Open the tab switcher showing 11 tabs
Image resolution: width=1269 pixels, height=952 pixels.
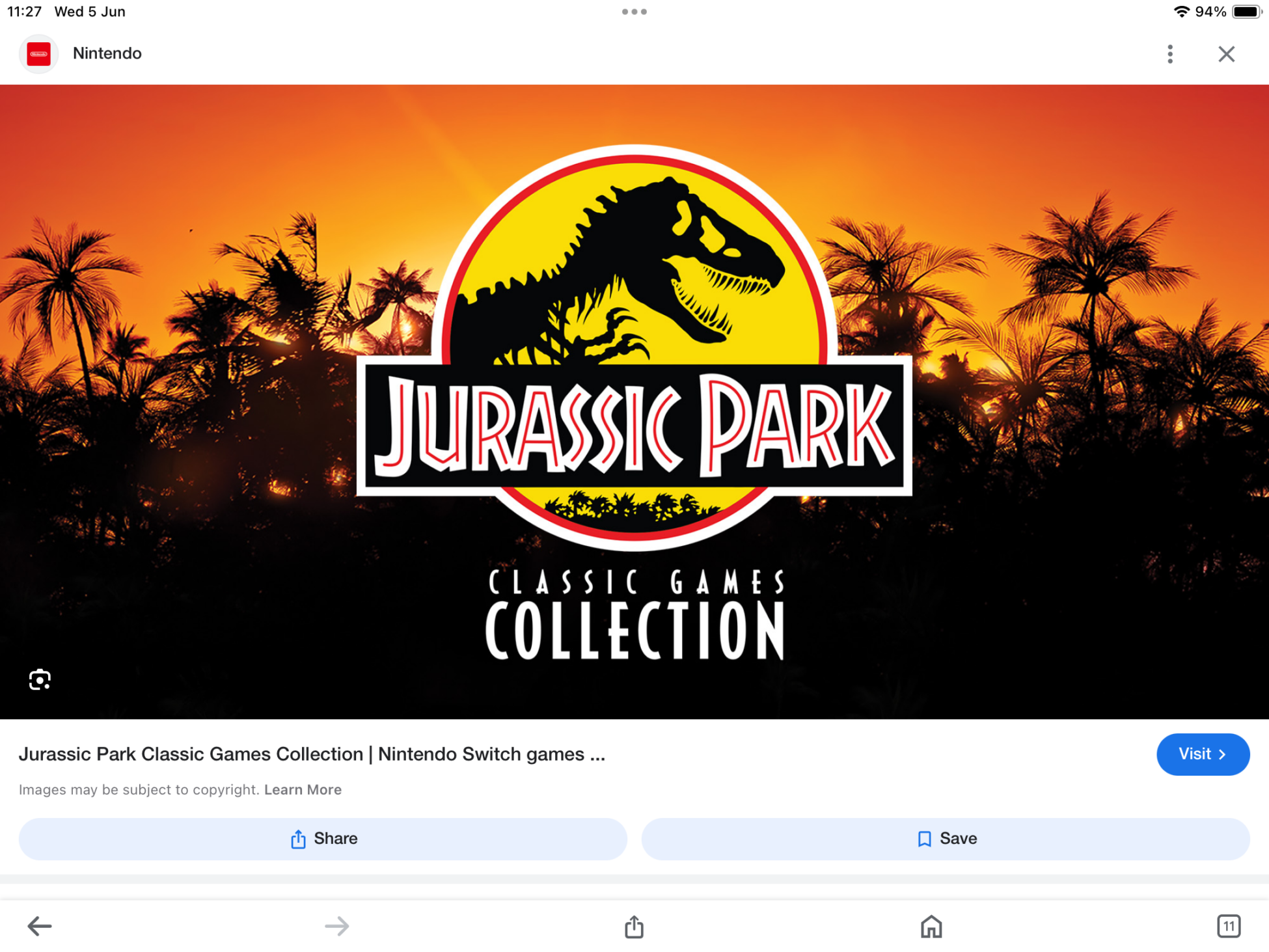coord(1229,926)
